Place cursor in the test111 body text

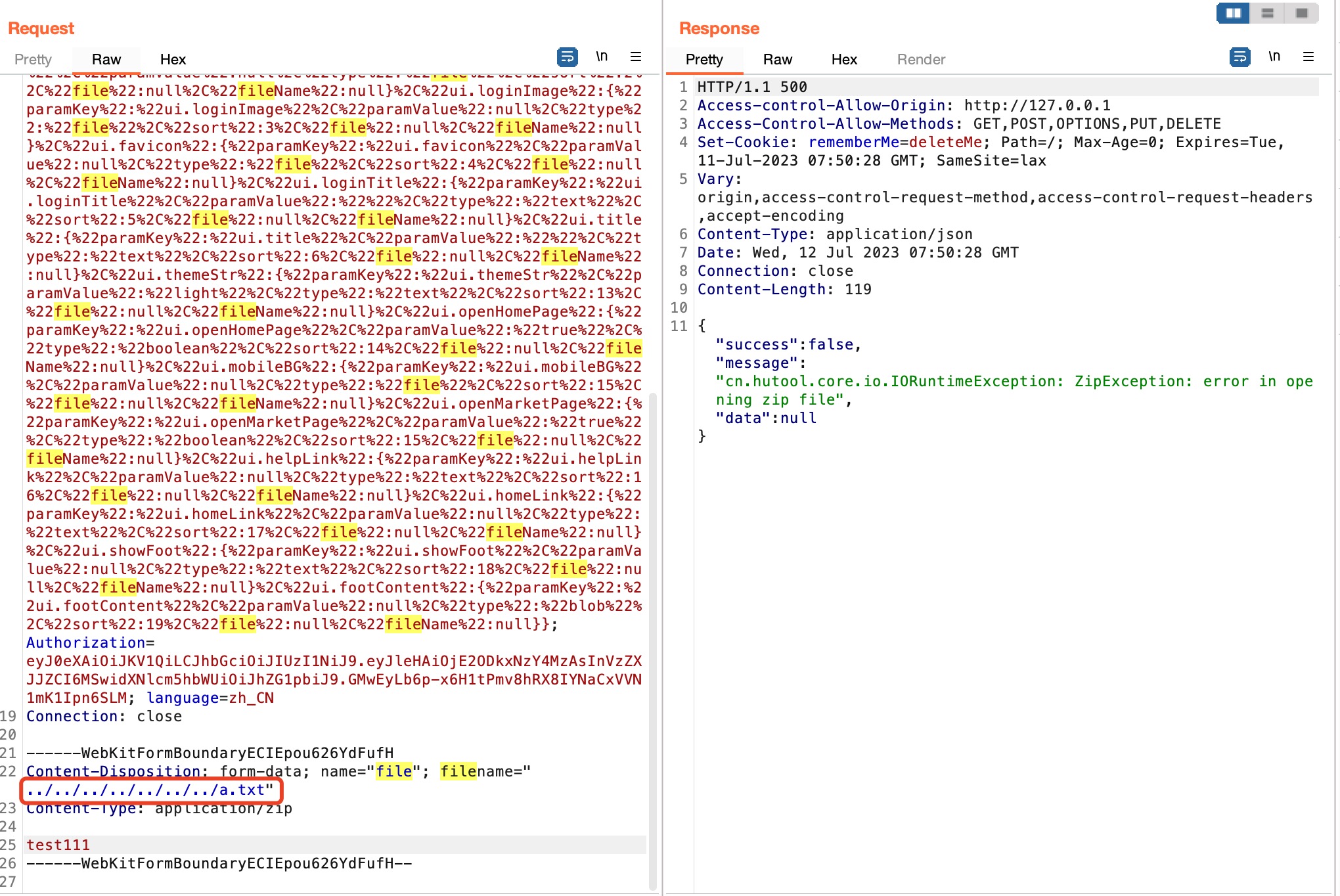pyautogui.click(x=58, y=845)
